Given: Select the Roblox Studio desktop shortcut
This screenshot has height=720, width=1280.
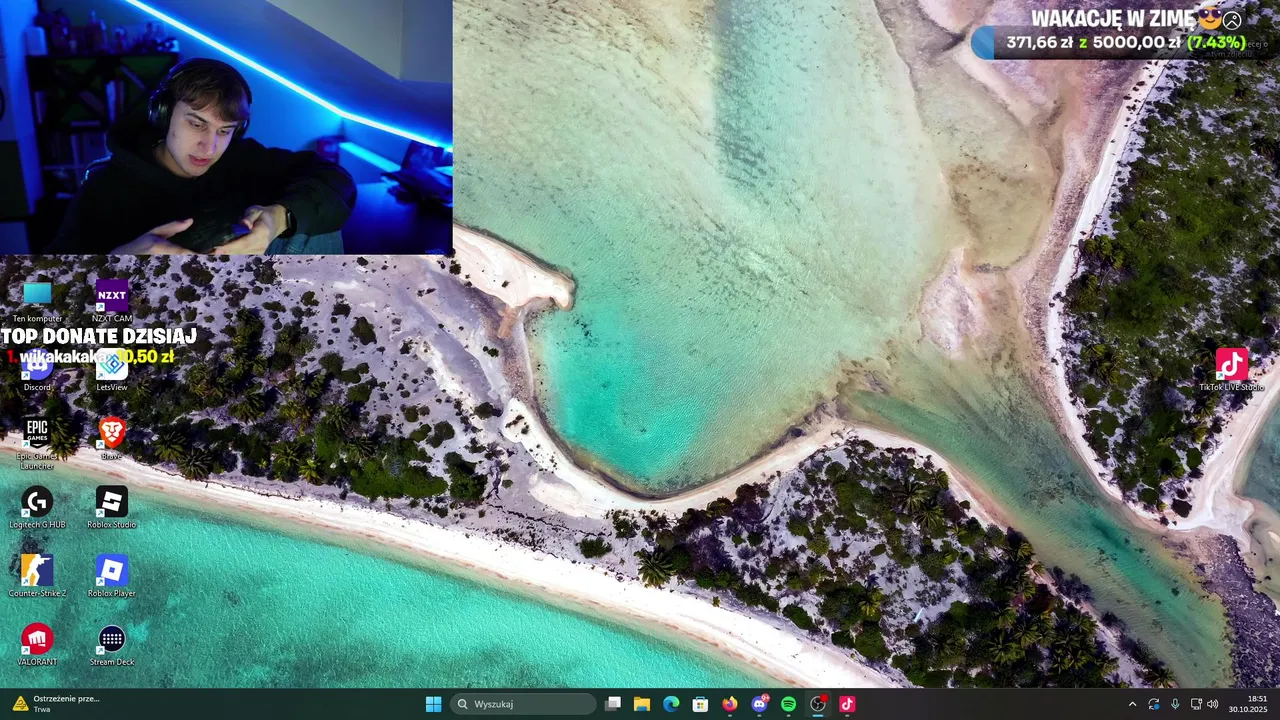Looking at the screenshot, I should (x=112, y=507).
